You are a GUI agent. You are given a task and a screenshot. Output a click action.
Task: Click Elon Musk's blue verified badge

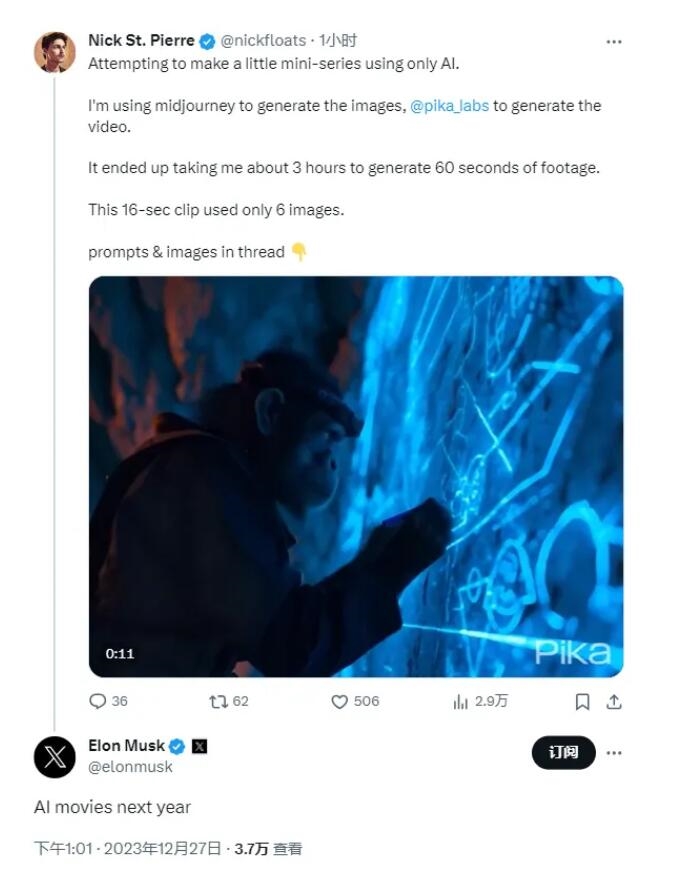point(176,746)
